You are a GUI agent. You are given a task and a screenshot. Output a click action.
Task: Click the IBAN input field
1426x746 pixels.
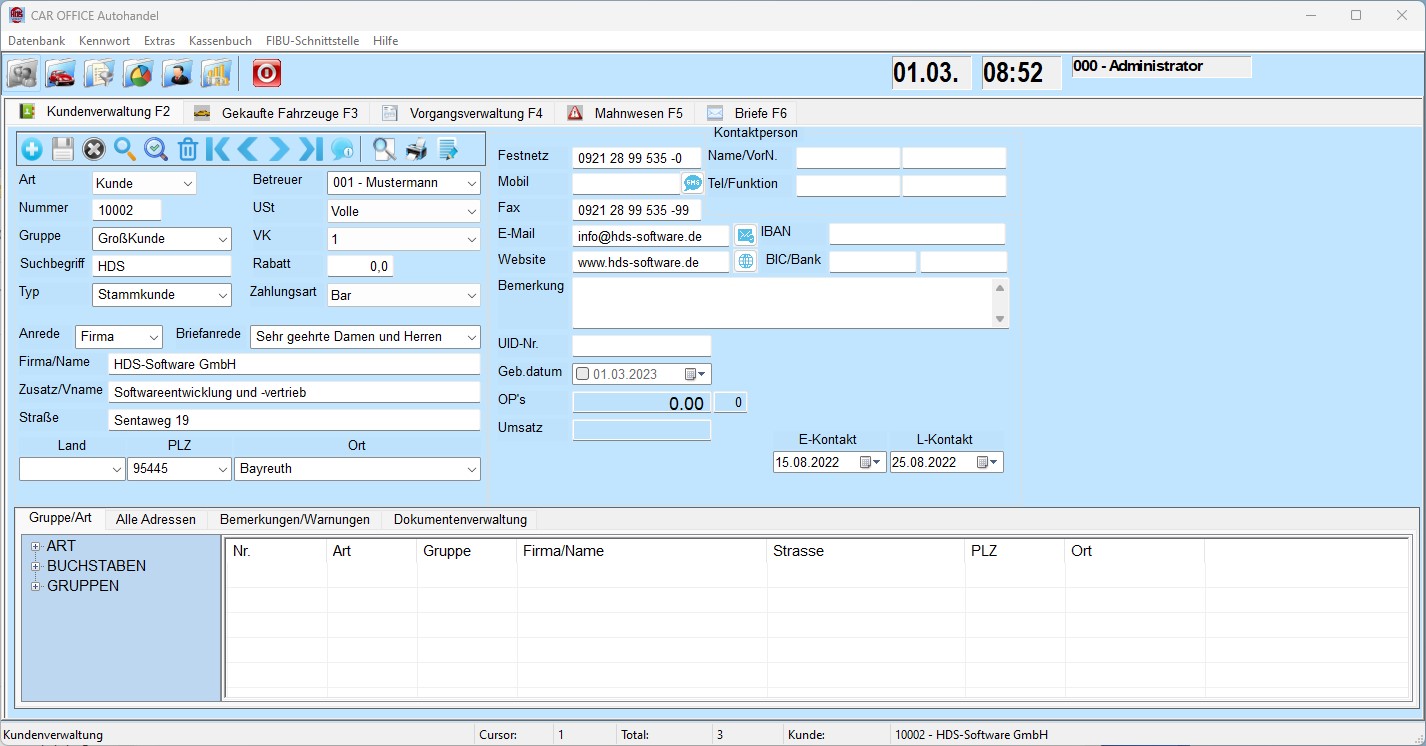[x=917, y=233]
